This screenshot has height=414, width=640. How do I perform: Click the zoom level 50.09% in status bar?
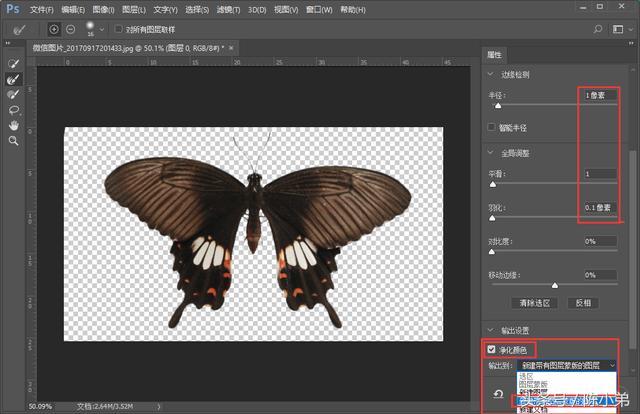pyautogui.click(x=40, y=406)
